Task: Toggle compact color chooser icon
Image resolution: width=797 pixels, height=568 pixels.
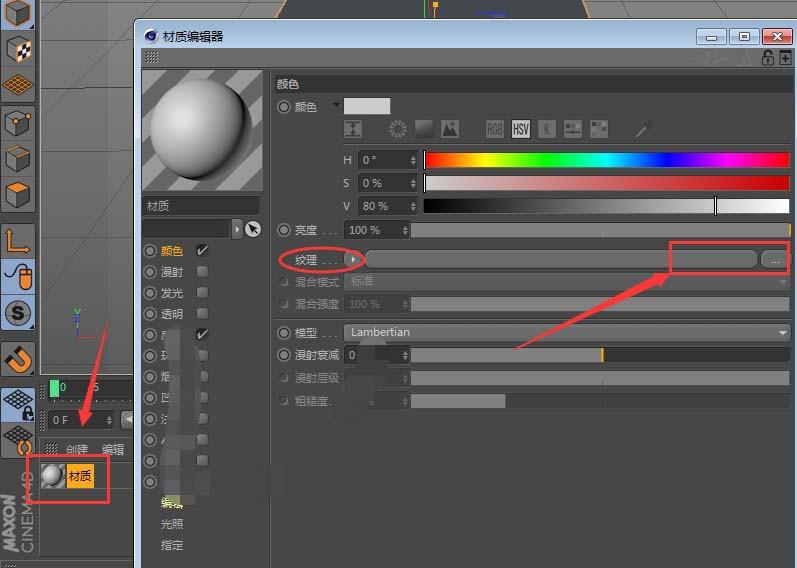Action: (353, 129)
